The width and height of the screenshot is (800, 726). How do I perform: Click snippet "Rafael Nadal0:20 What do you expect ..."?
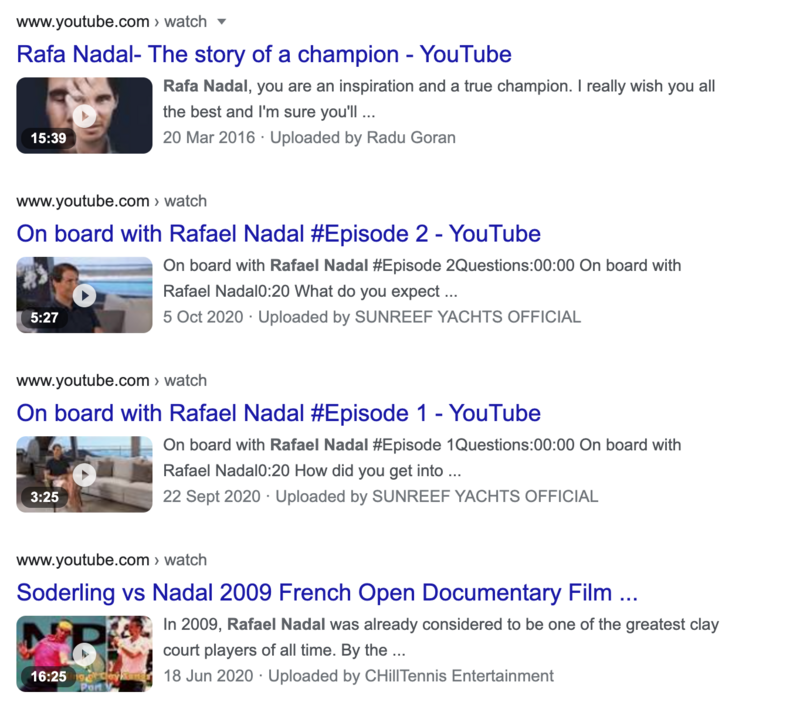pyautogui.click(x=310, y=292)
